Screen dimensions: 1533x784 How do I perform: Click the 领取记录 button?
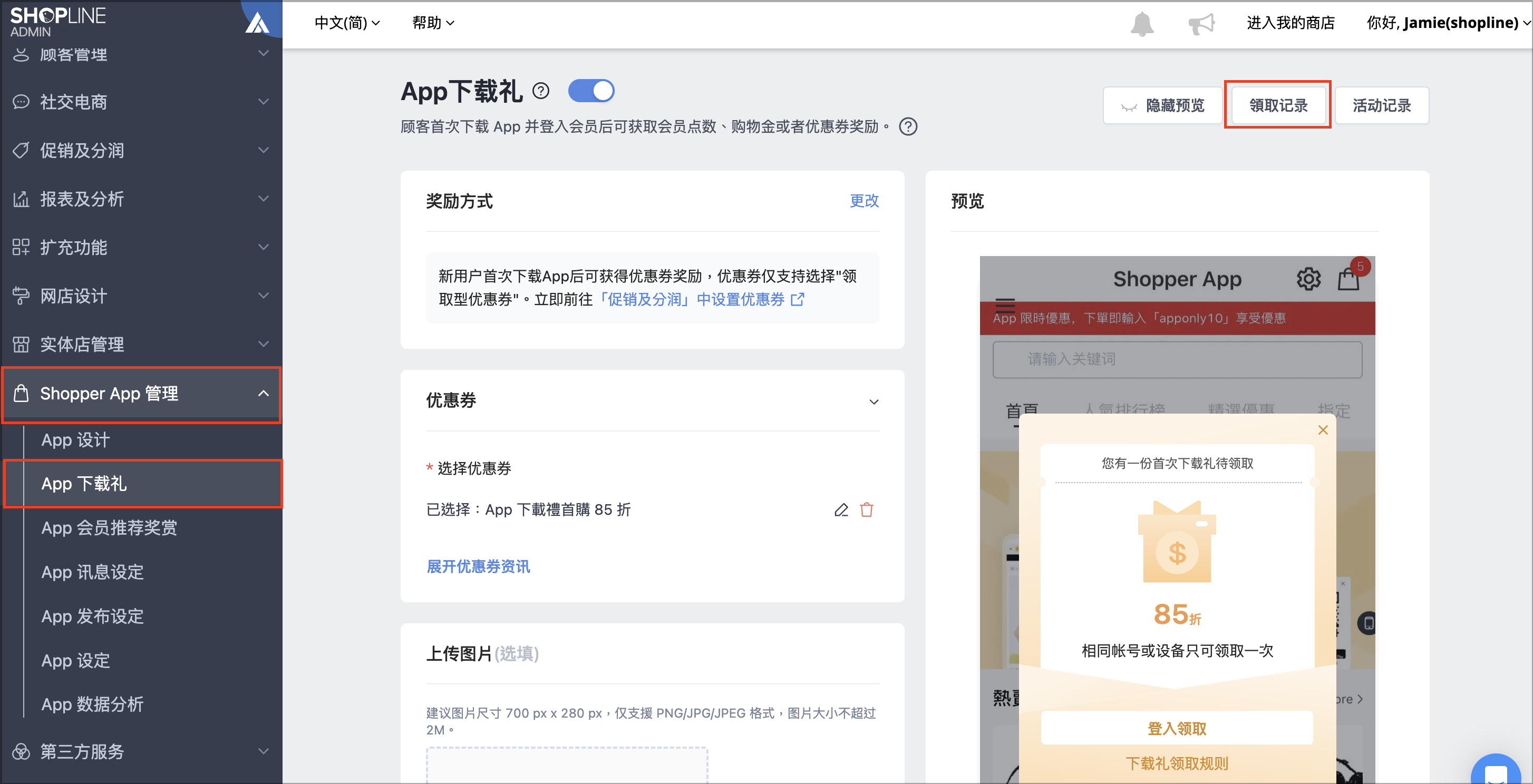click(x=1278, y=105)
